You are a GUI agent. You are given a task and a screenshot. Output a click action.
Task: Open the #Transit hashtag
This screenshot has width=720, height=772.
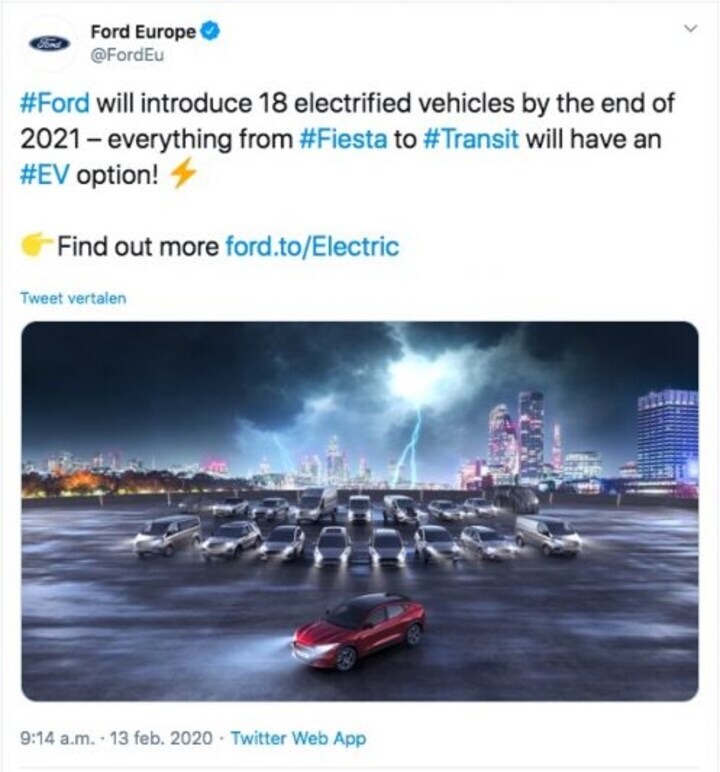pos(471,139)
